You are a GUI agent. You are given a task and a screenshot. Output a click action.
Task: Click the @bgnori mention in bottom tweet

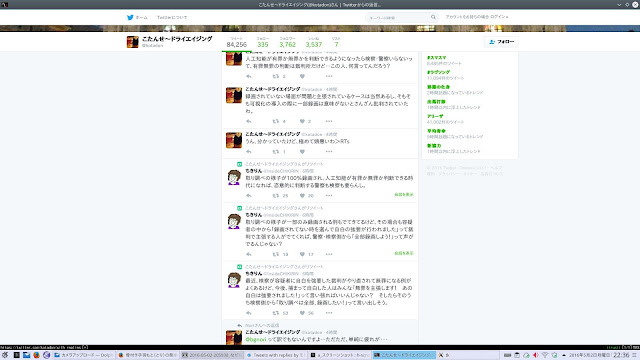click(x=256, y=339)
